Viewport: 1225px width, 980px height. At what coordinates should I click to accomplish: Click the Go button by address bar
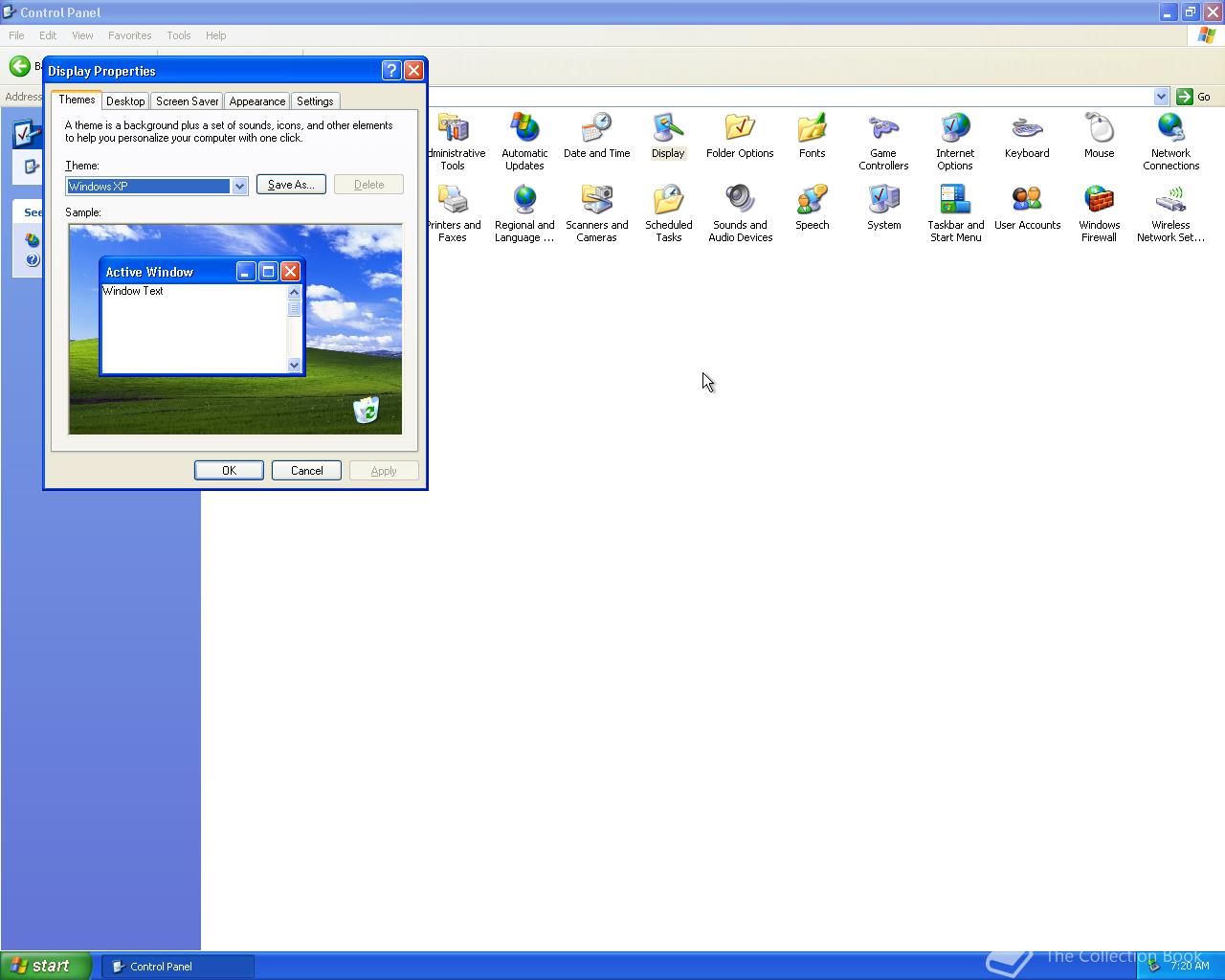(x=1194, y=97)
